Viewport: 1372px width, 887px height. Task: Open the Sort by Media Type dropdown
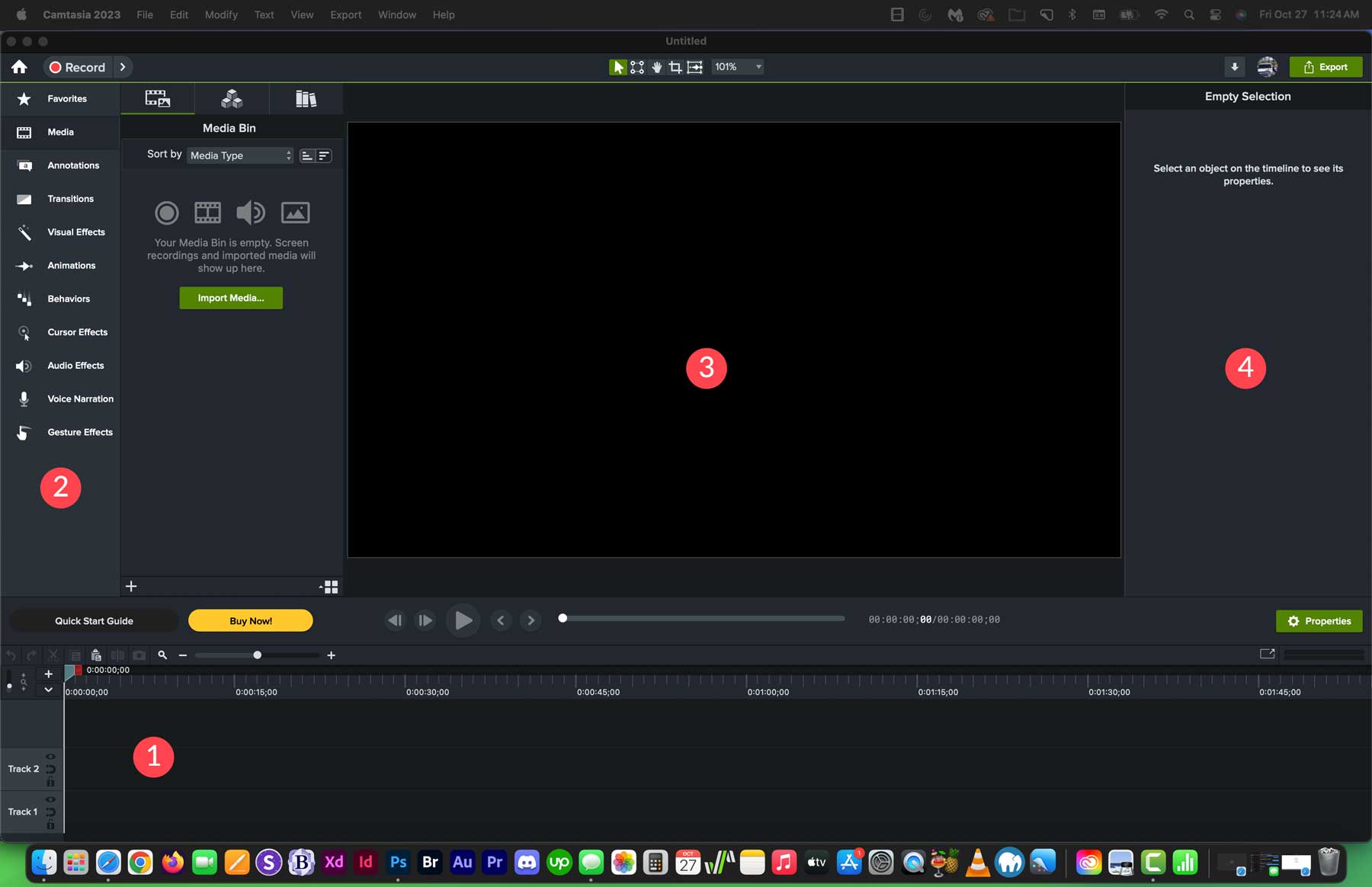[240, 155]
